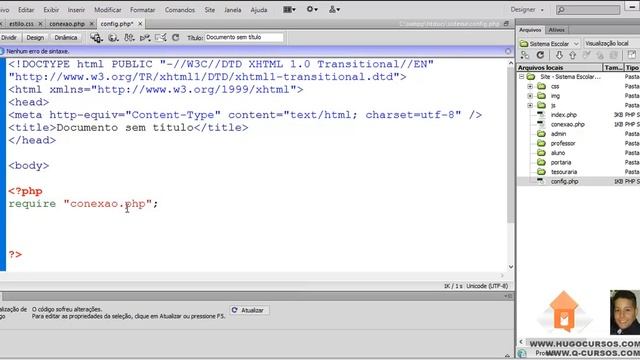
Task: Open the Ajuda menu
Action: click(x=259, y=10)
